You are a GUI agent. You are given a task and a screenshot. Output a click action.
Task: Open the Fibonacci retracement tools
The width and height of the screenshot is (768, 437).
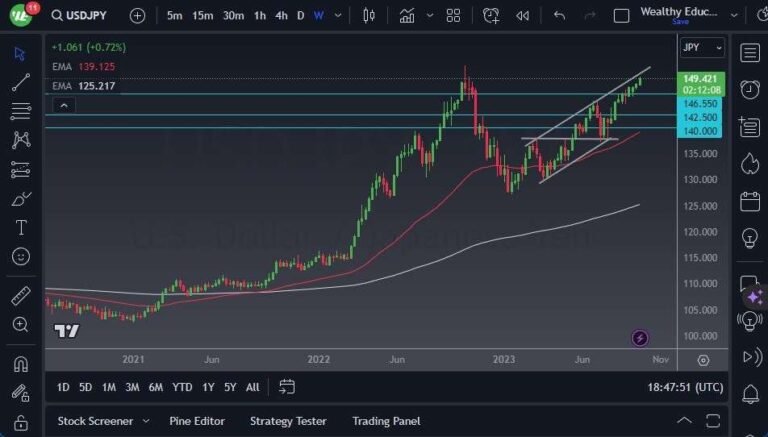tap(21, 111)
